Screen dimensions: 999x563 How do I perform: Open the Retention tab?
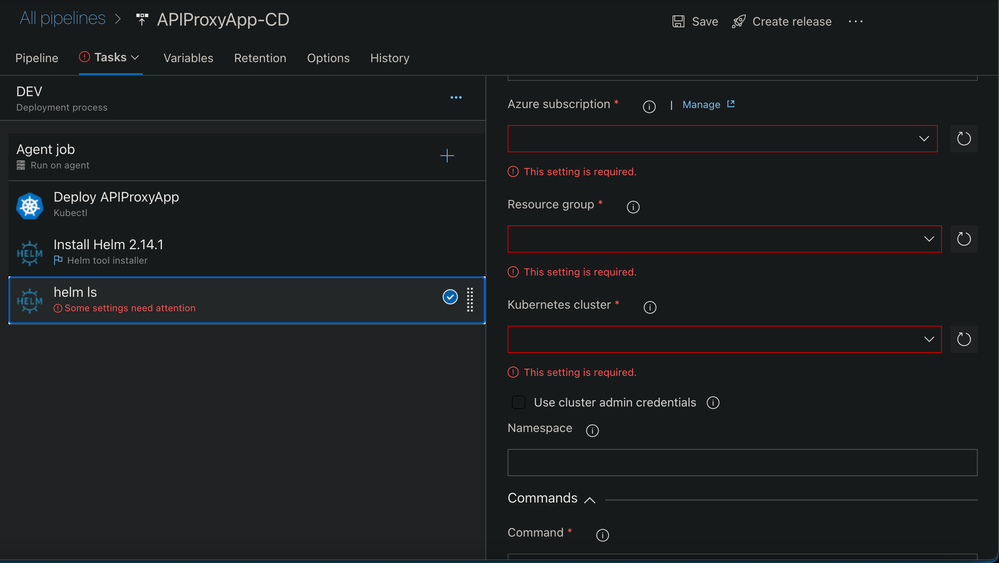coord(260,58)
